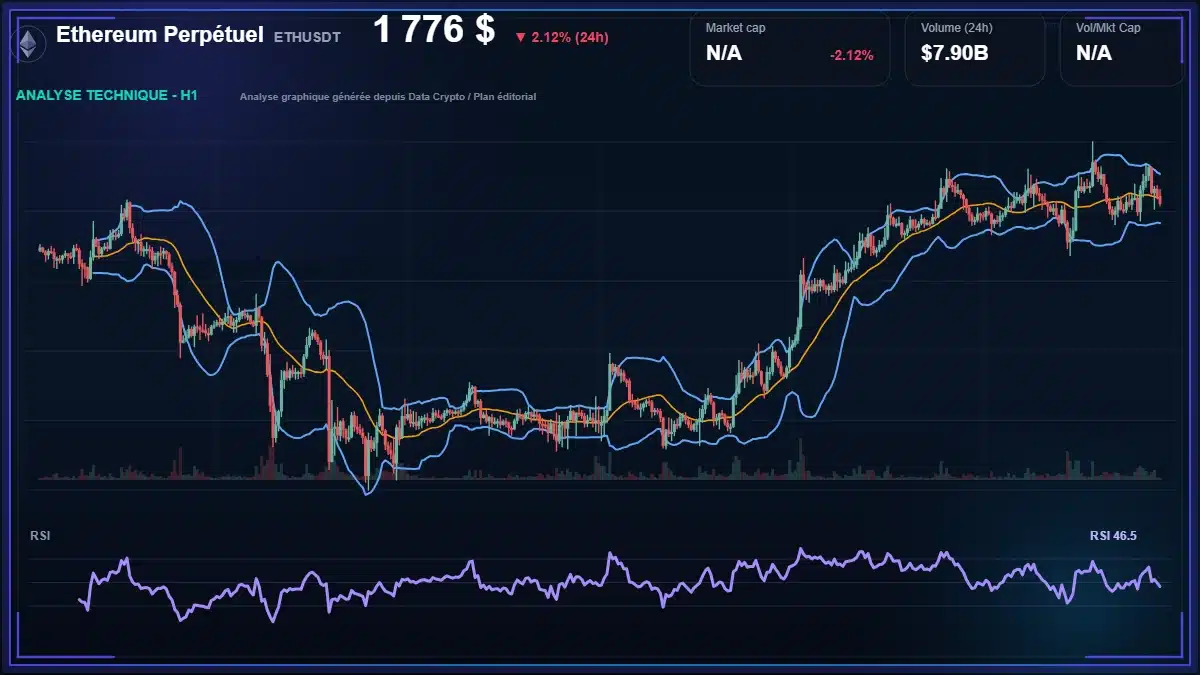1200x675 pixels.
Task: Click the Vol/Mkt Cap N/A value
Action: (1094, 53)
